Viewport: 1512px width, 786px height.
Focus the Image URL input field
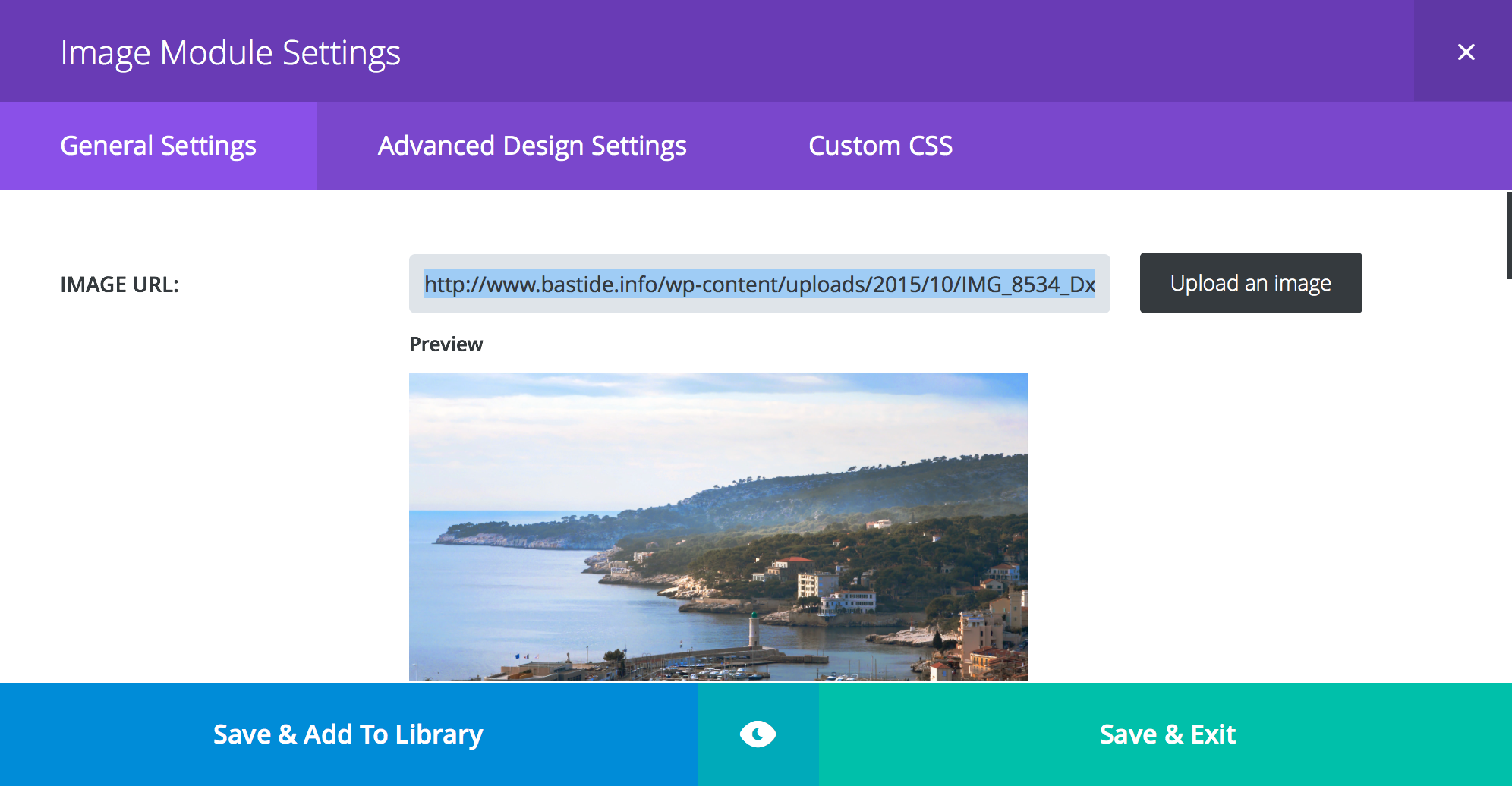(x=759, y=284)
